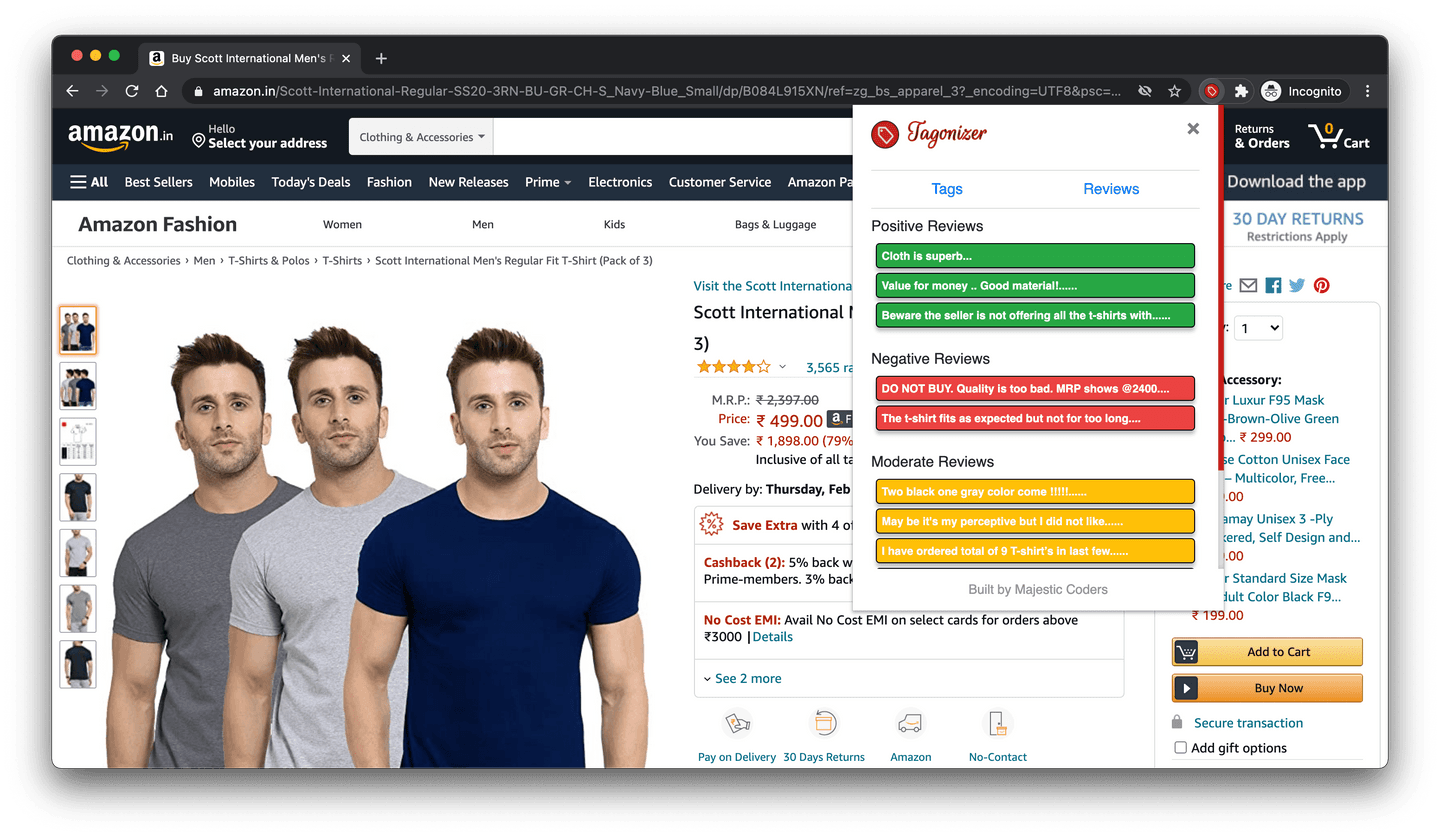Enable the Add gift options checkbox
The width and height of the screenshot is (1440, 837).
click(1181, 748)
